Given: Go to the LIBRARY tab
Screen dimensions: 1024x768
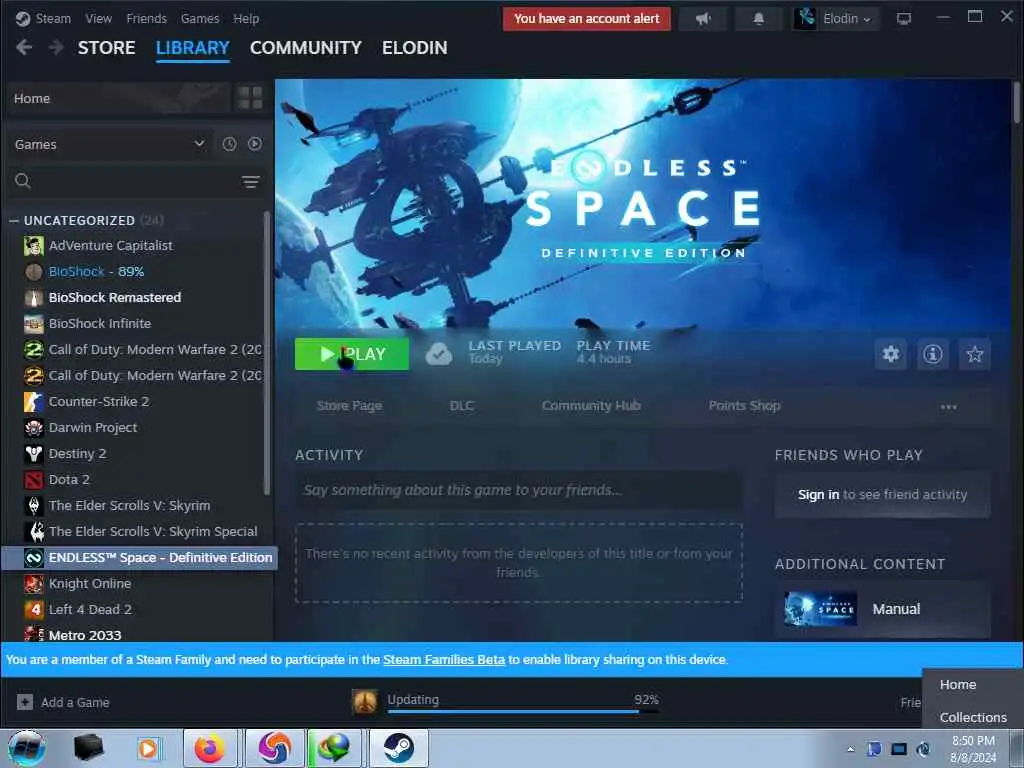Looking at the screenshot, I should click(x=193, y=48).
